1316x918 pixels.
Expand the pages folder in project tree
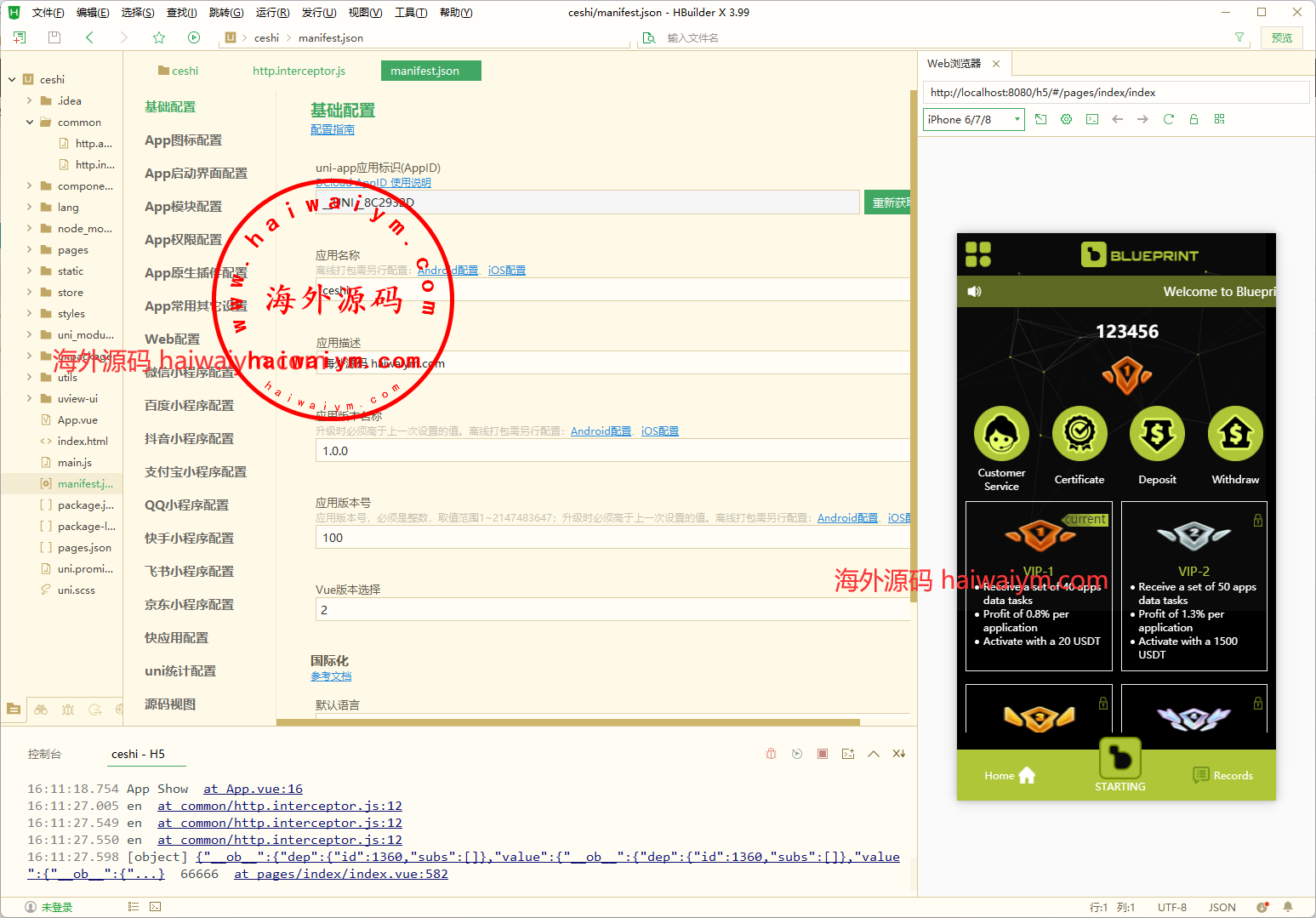pos(30,250)
